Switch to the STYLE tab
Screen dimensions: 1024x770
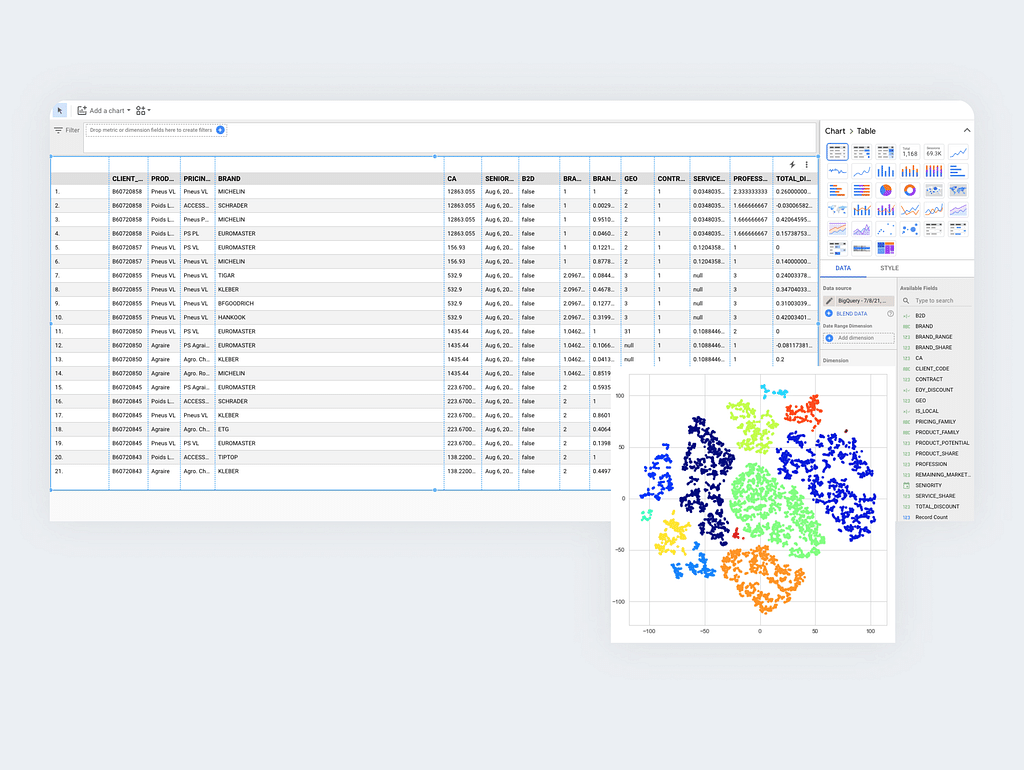coord(888,268)
